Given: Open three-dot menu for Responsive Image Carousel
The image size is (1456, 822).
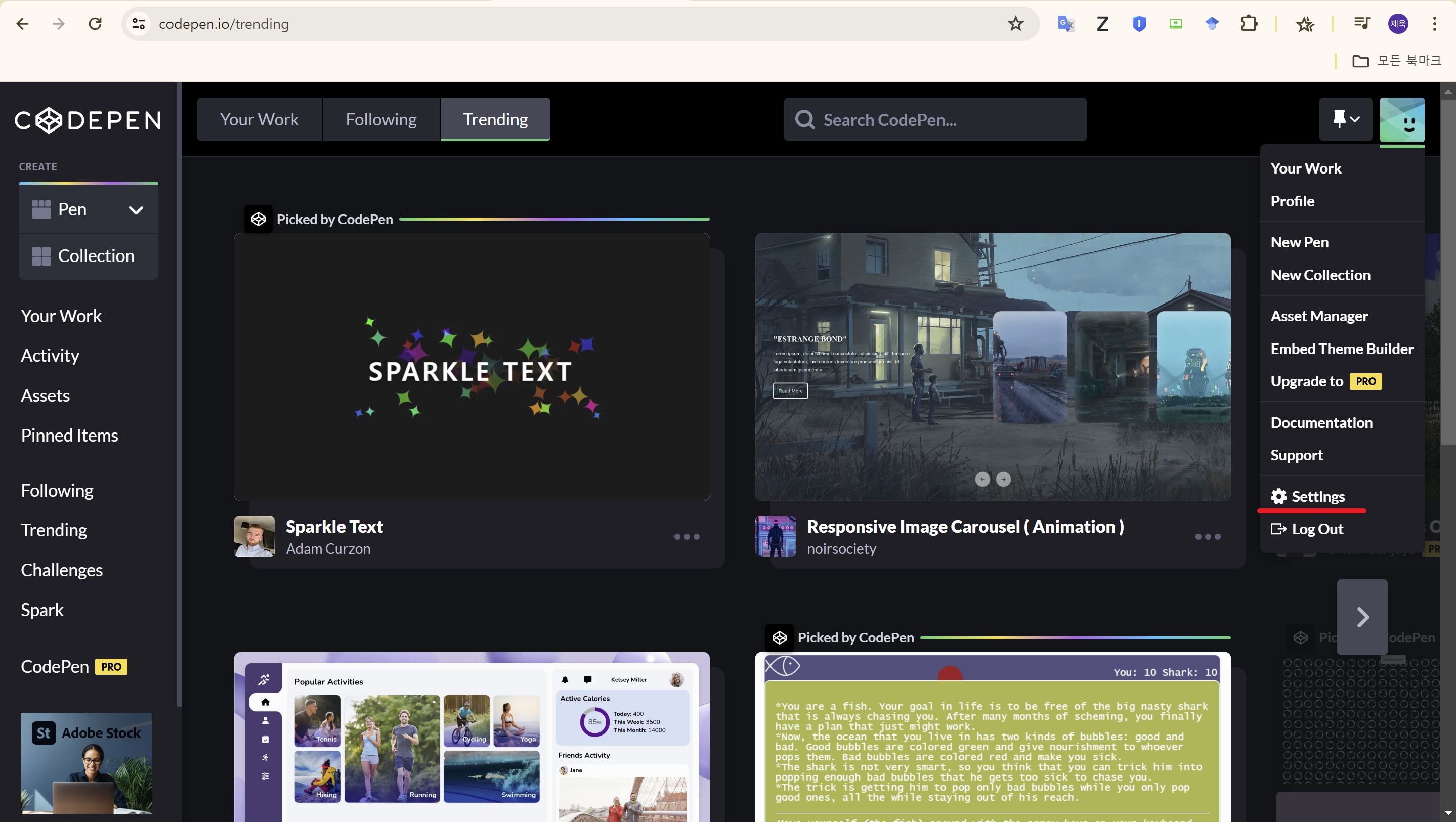Looking at the screenshot, I should coord(1208,537).
